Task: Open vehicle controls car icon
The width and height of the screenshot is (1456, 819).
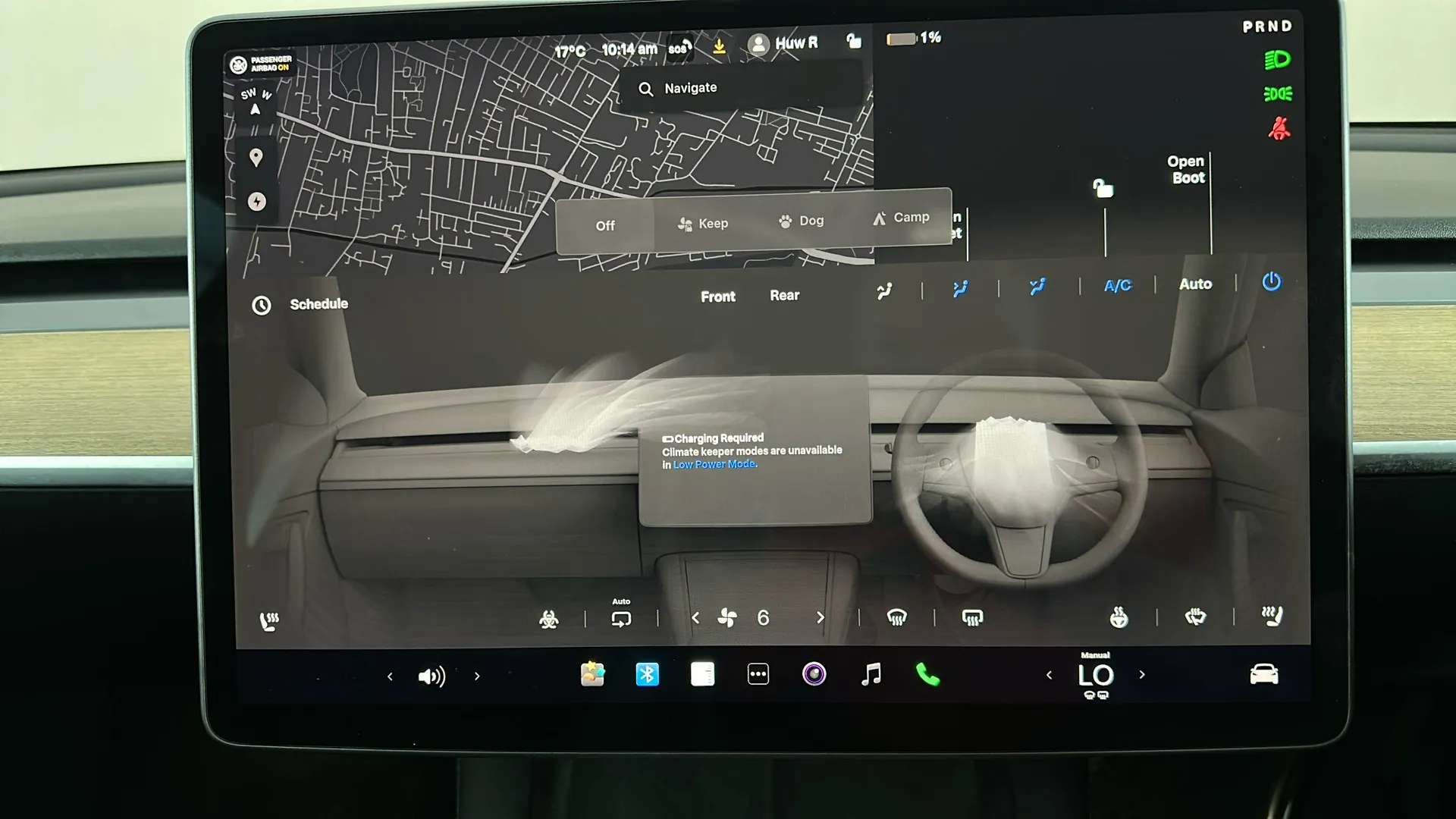Action: [1263, 673]
